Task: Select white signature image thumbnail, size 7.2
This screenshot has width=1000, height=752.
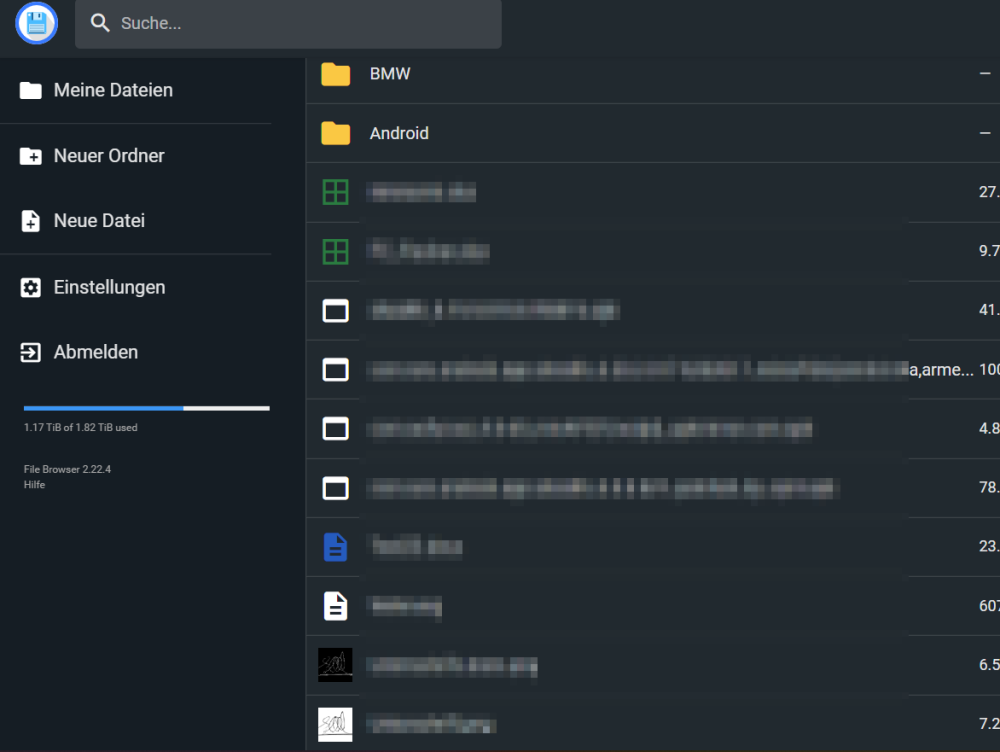Action: click(335, 725)
